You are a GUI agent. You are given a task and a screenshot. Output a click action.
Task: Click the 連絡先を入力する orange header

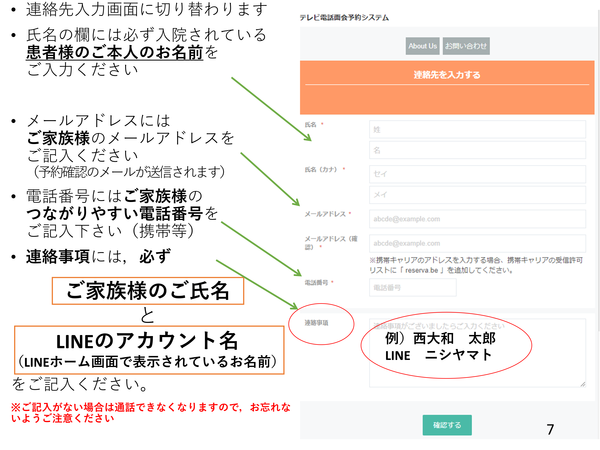447,75
